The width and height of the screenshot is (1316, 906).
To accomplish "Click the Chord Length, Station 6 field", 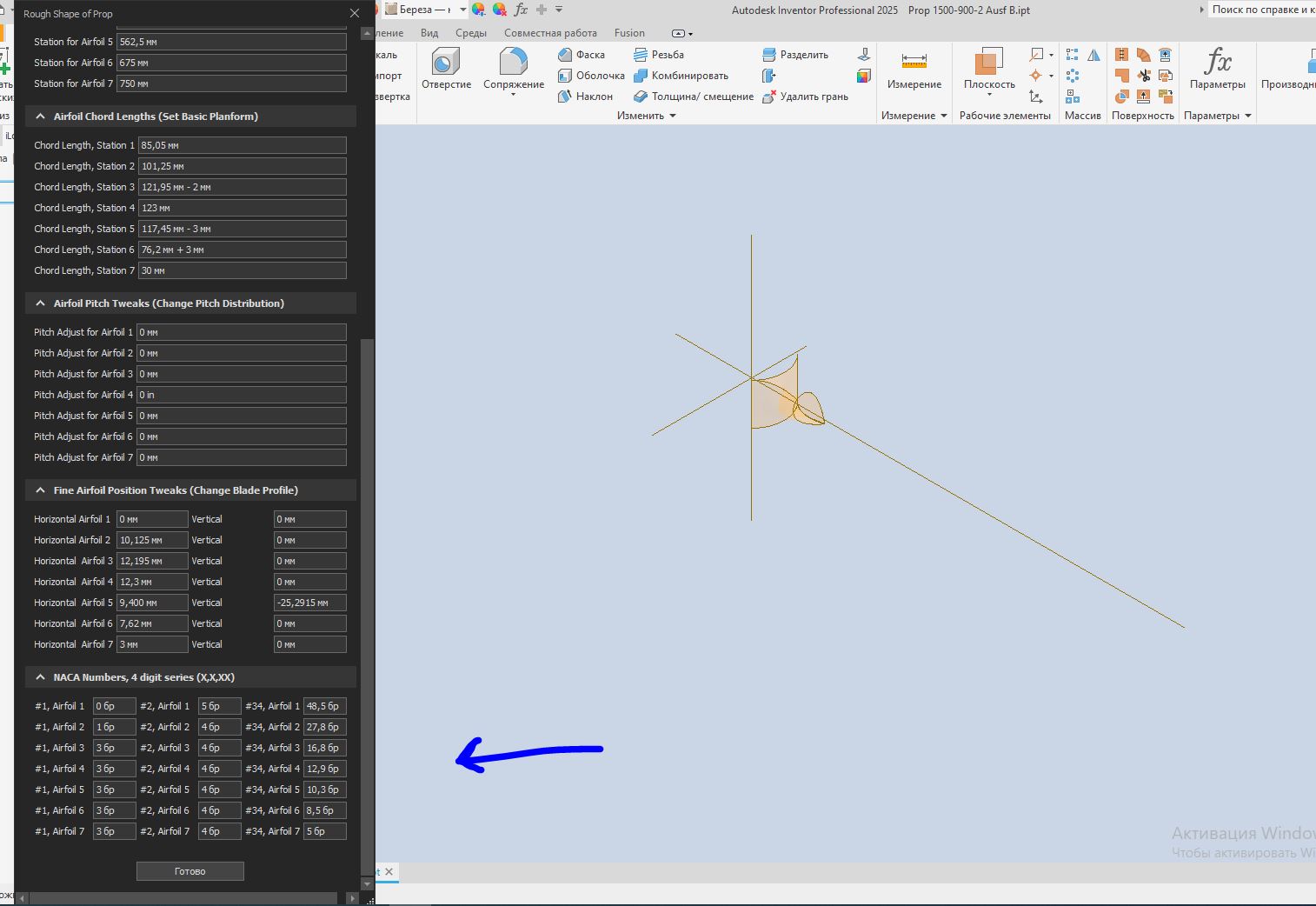I will pyautogui.click(x=243, y=250).
